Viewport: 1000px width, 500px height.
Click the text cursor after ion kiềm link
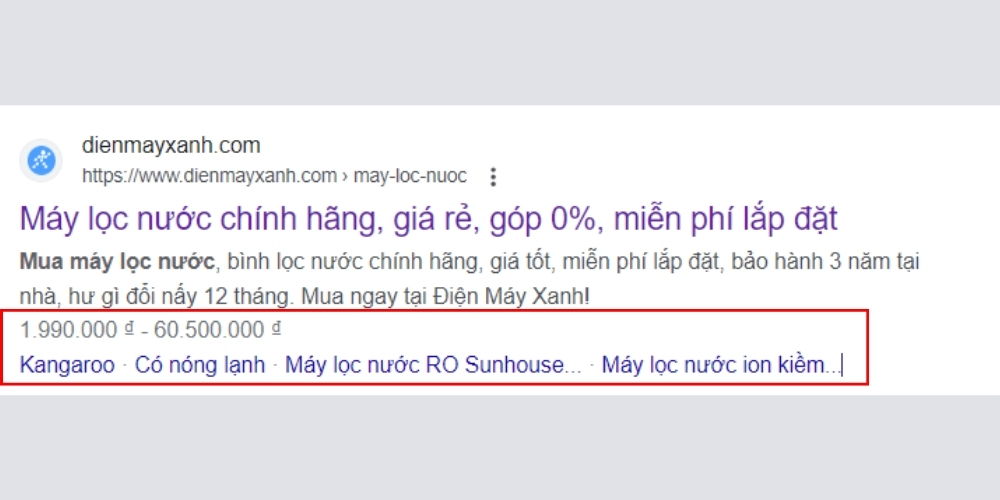[x=842, y=366]
